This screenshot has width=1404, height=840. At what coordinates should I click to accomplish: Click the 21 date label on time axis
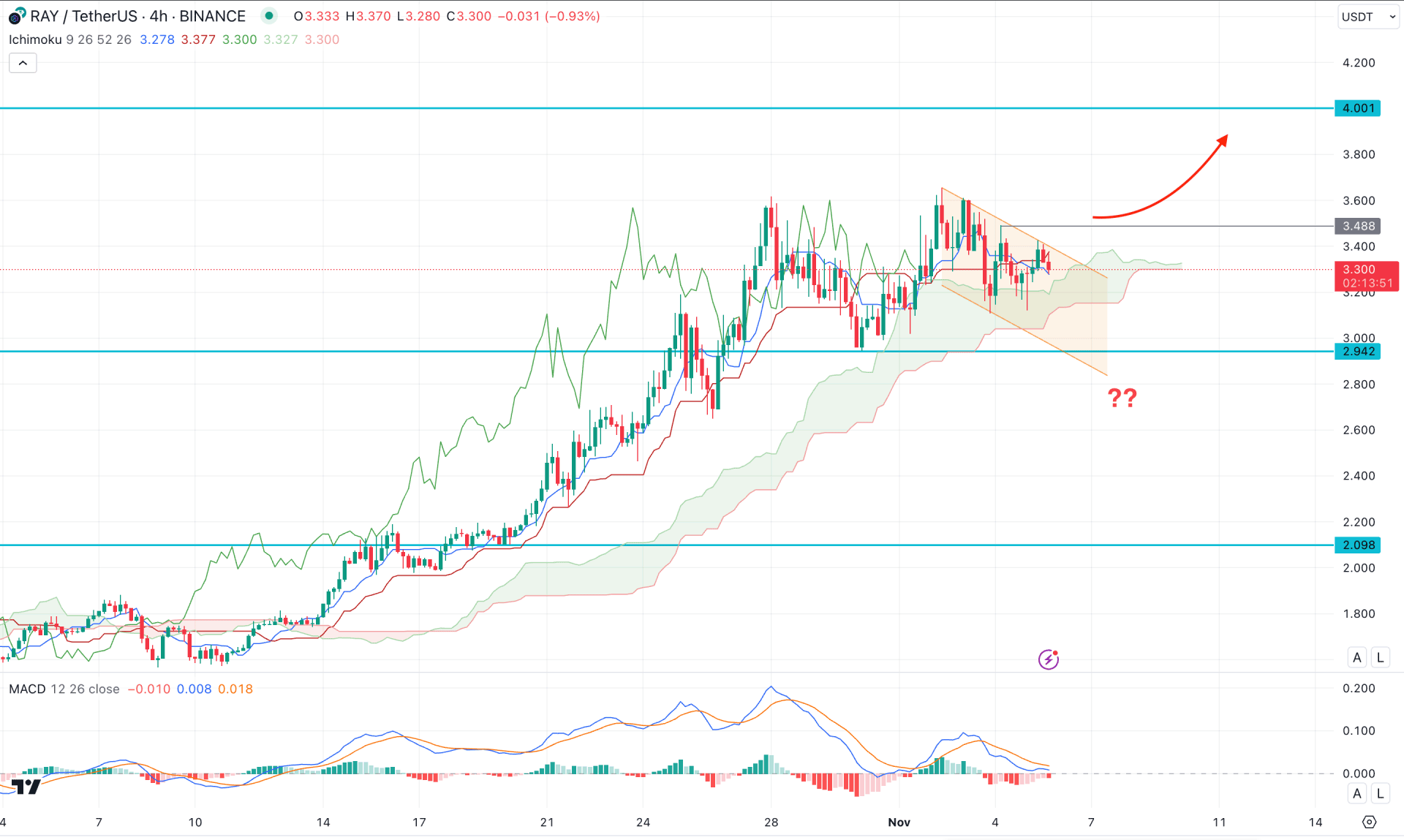pos(547,822)
